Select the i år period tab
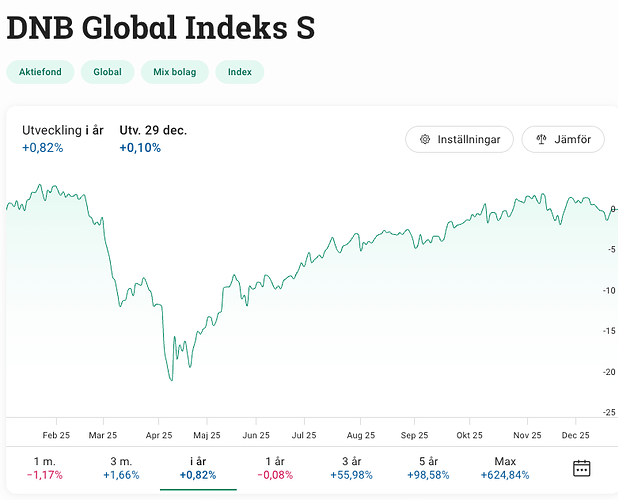Viewport: 618px width, 500px height. (198, 467)
